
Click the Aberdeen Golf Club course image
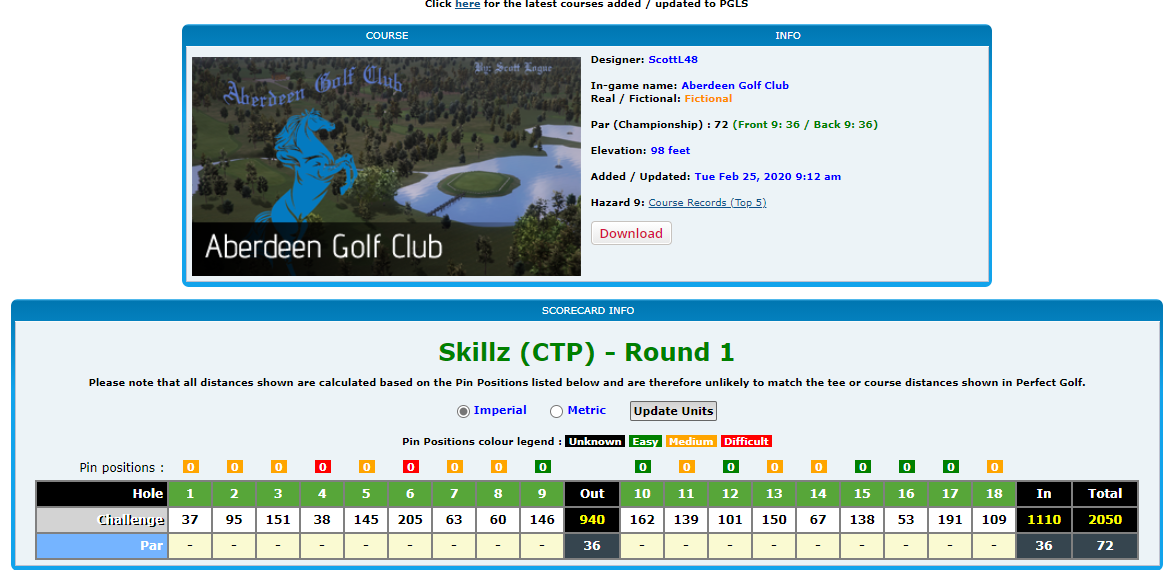tap(386, 166)
